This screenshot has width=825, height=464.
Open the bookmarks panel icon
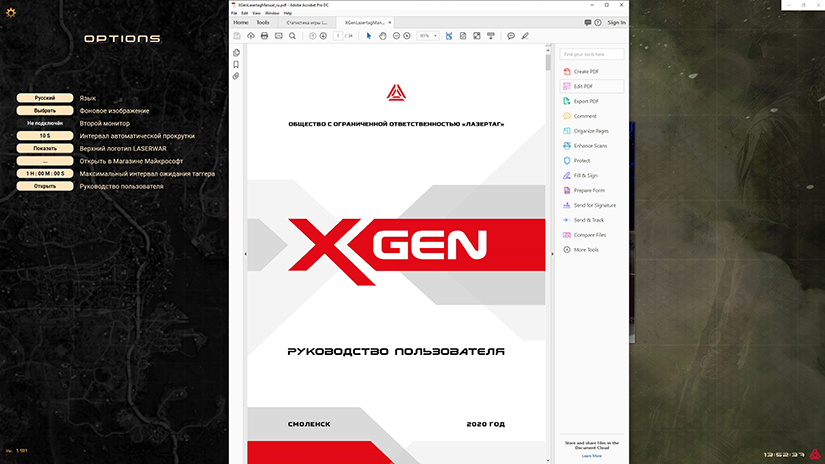(236, 65)
